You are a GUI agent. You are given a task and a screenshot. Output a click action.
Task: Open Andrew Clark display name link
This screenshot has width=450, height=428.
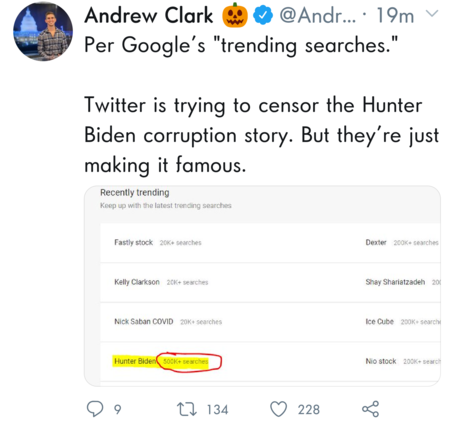[149, 15]
